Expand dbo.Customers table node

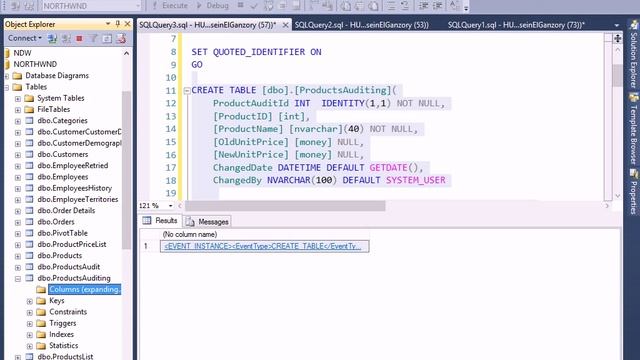pyautogui.click(x=18, y=155)
